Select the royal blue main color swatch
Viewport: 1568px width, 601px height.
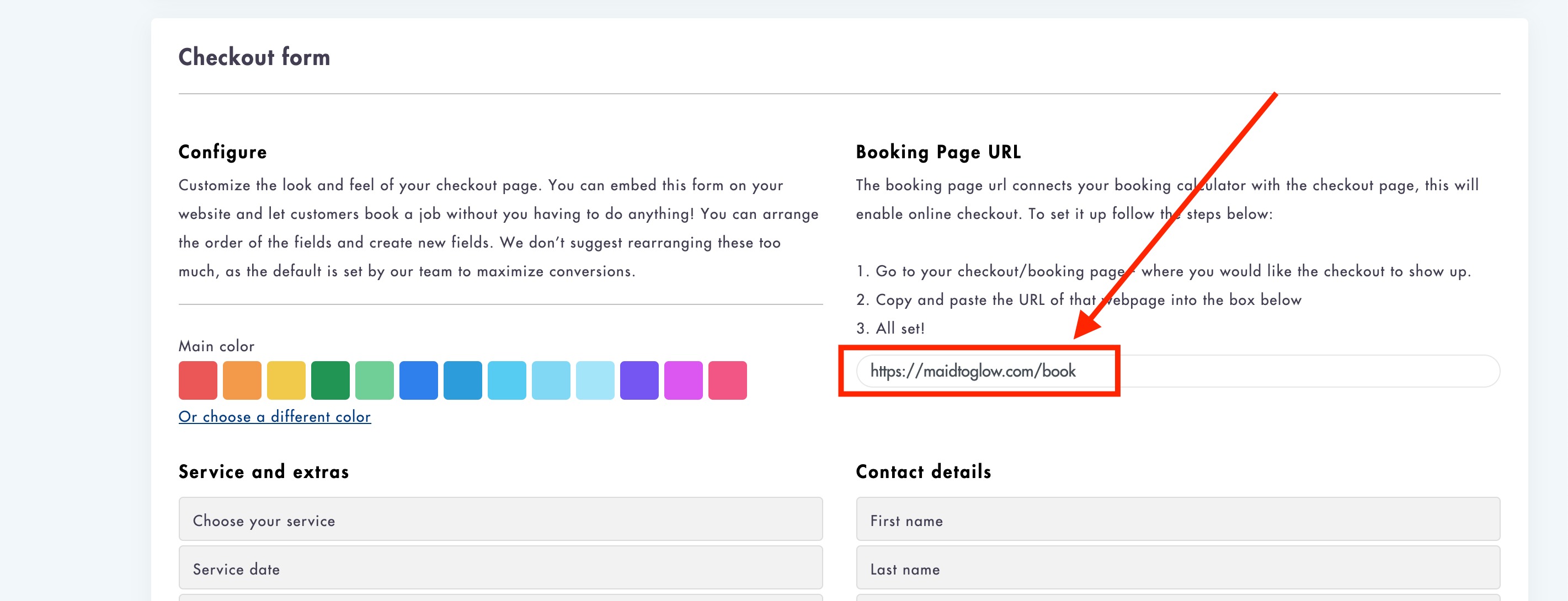(418, 380)
